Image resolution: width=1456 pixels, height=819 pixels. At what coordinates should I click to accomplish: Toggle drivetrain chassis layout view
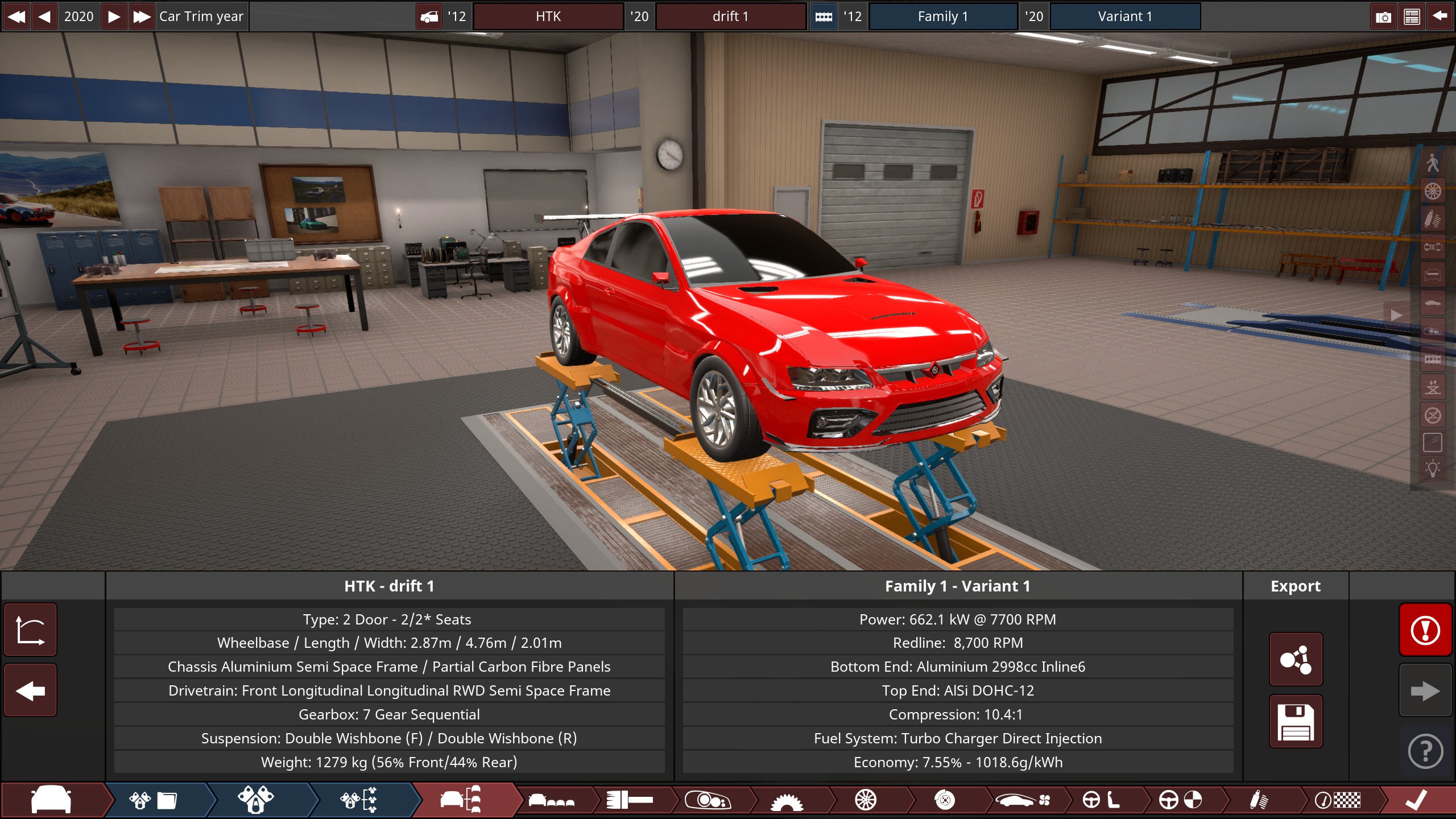1433,247
